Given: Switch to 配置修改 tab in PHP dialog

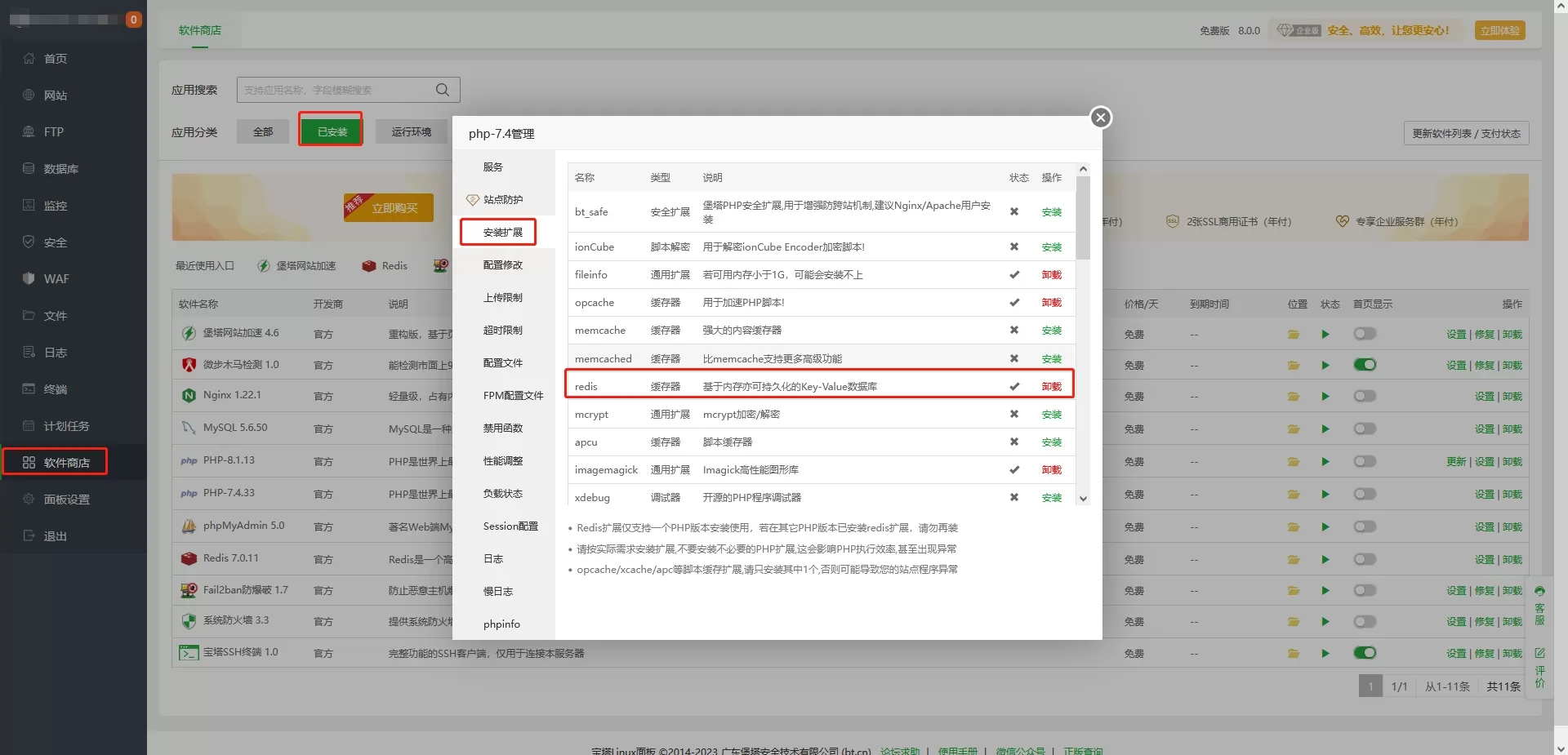Looking at the screenshot, I should click(x=502, y=265).
